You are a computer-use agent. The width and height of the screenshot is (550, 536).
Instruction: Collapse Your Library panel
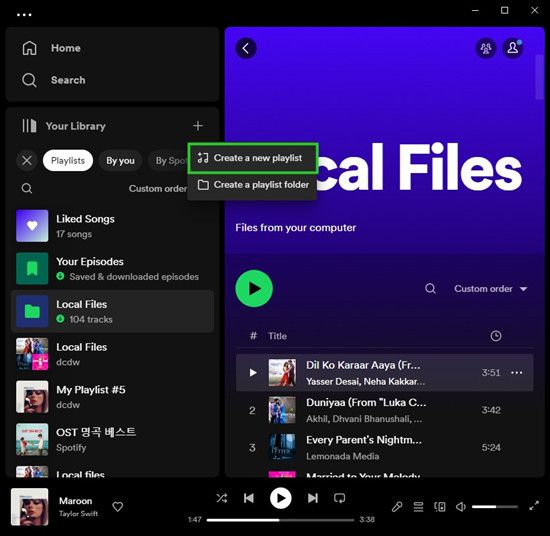[x=63, y=126]
